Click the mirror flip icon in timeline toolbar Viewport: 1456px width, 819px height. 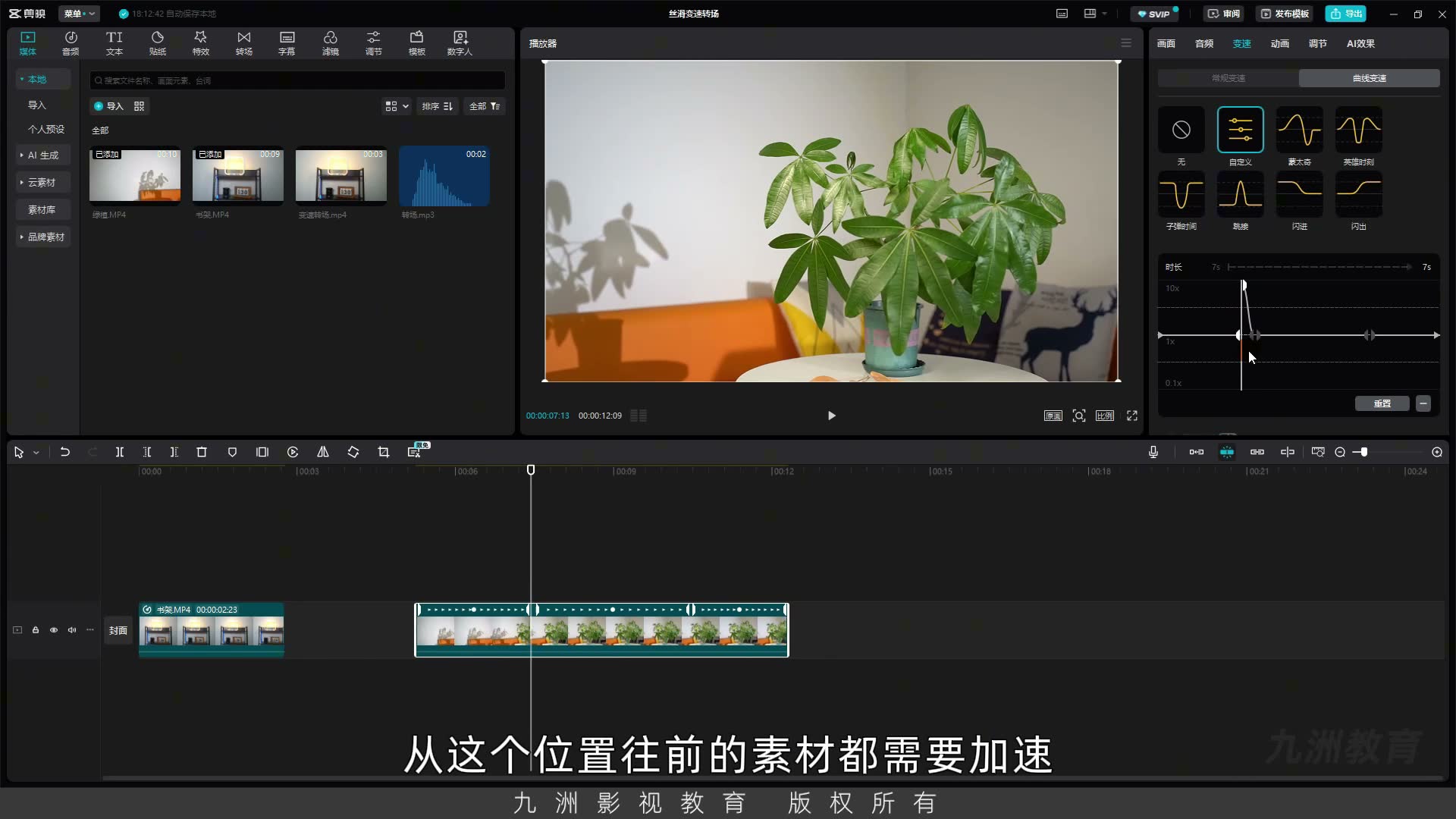pyautogui.click(x=323, y=452)
